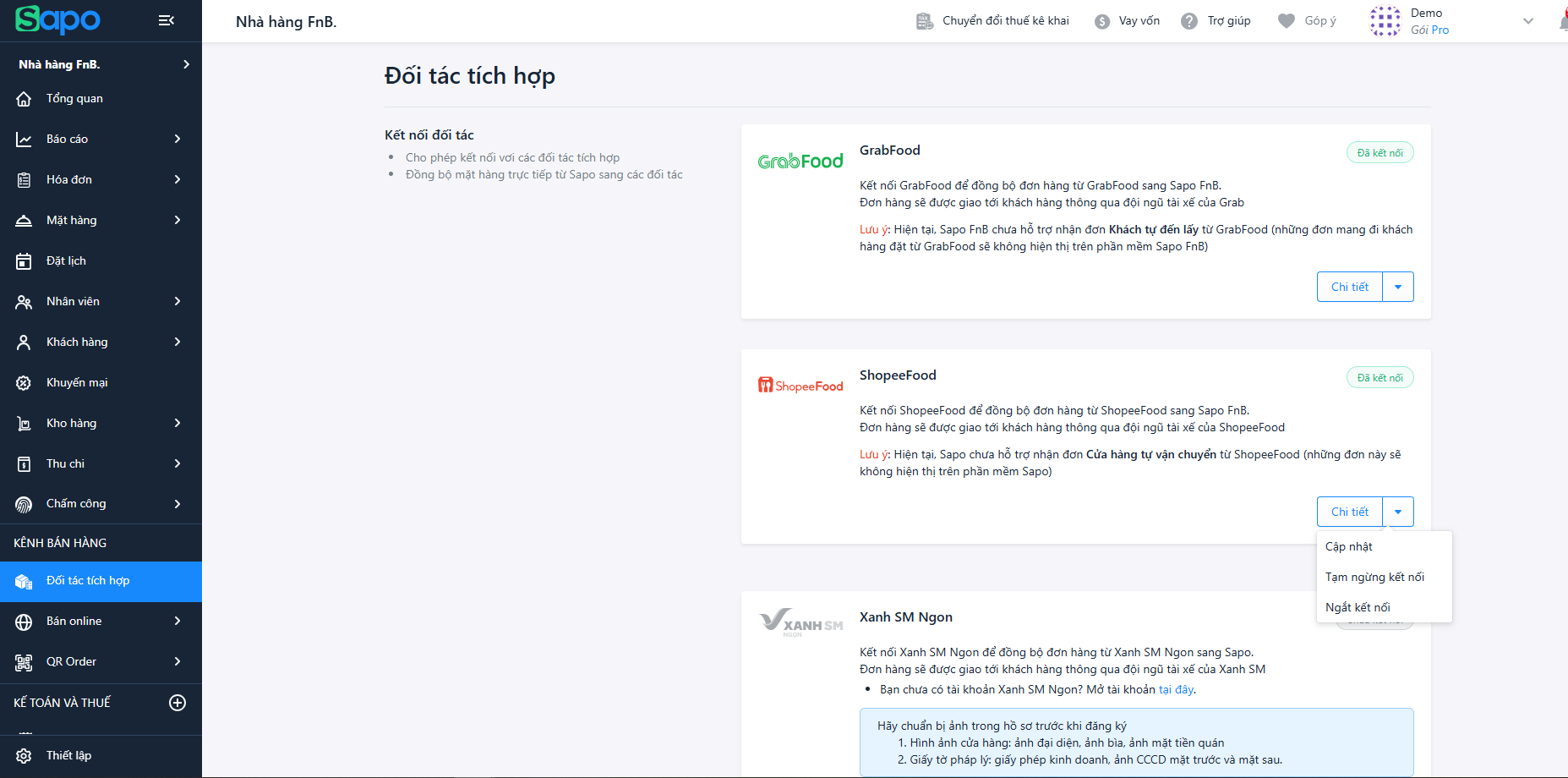Click the Đặt lịch calendar icon
The image size is (1568, 778).
[24, 261]
